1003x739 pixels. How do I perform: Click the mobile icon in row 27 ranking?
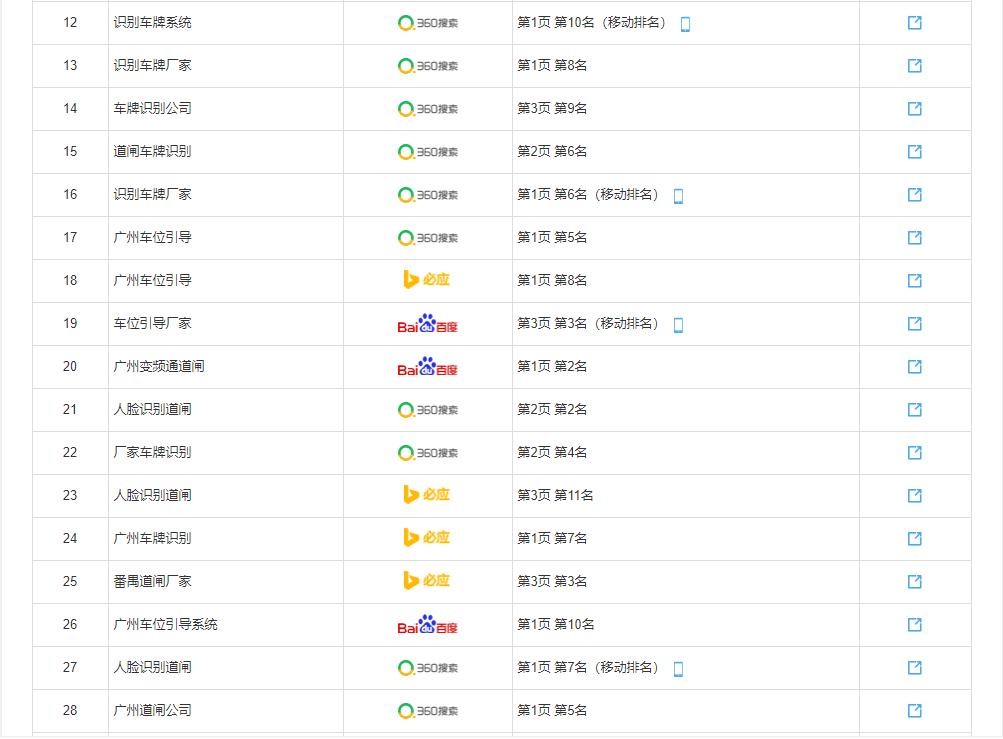(x=679, y=667)
